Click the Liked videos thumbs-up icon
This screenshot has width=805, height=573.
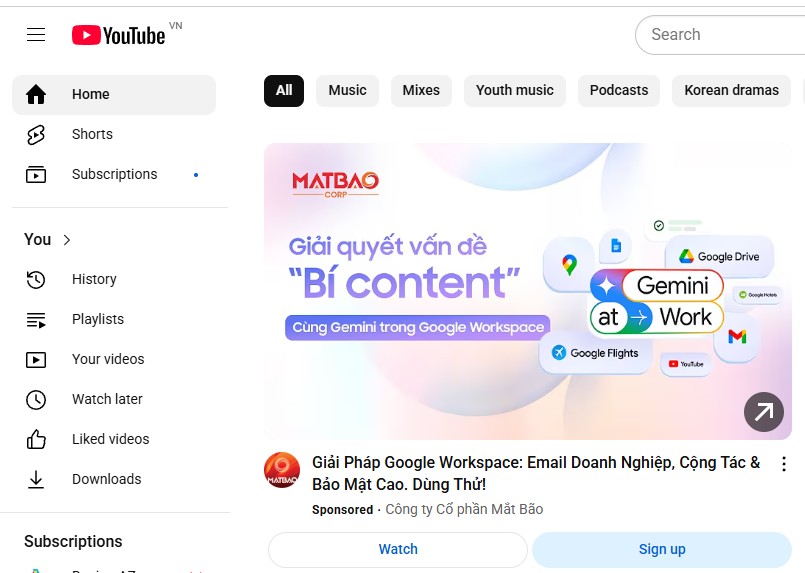(x=36, y=440)
